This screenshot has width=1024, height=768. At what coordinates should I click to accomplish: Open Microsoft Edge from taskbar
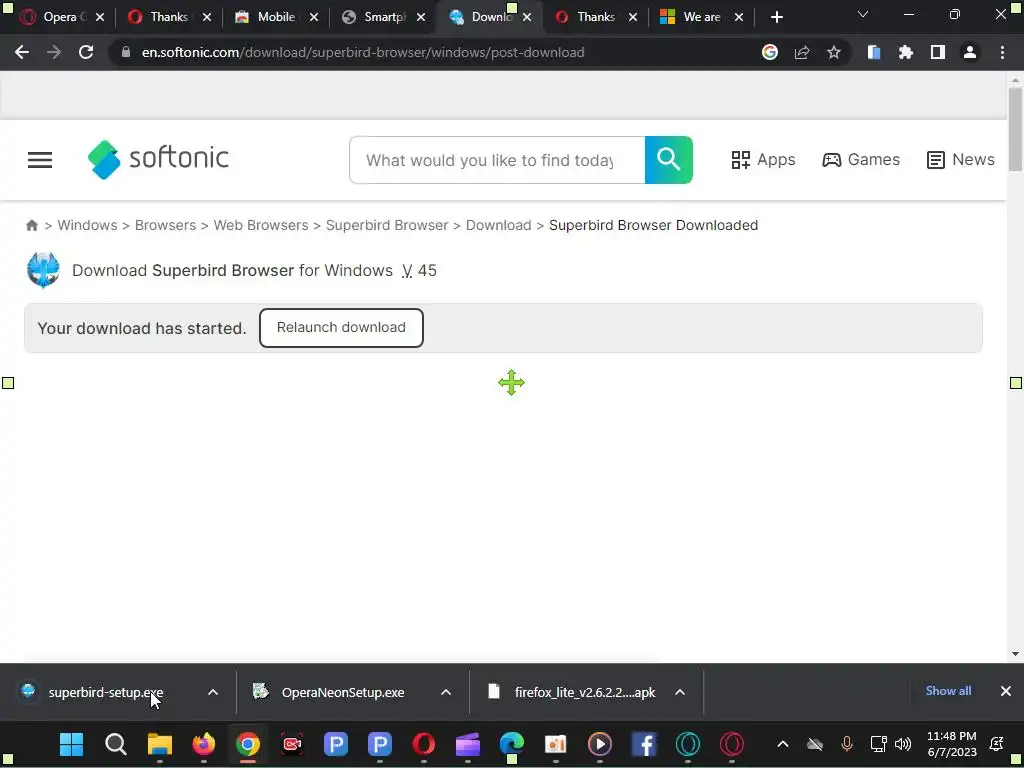tap(512, 744)
